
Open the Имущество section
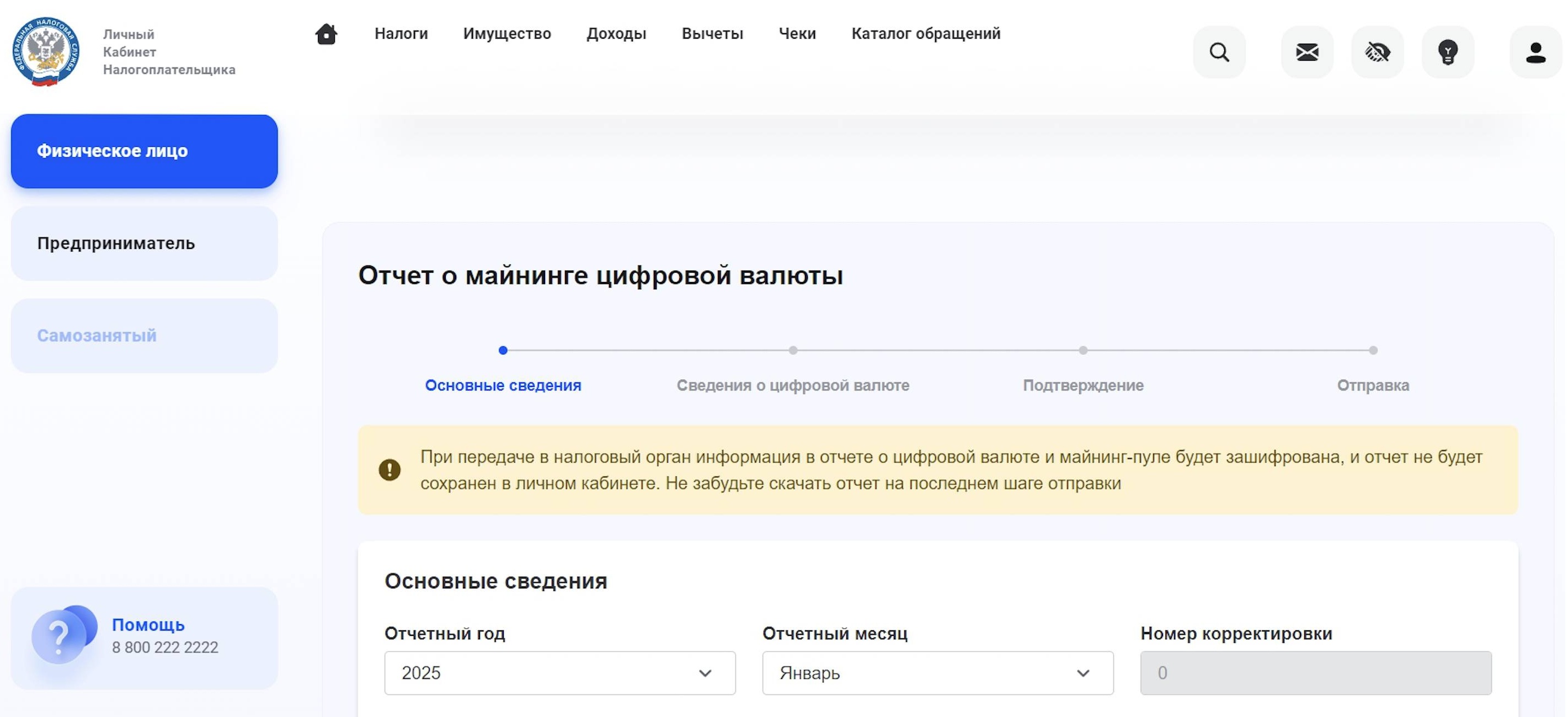coord(508,34)
